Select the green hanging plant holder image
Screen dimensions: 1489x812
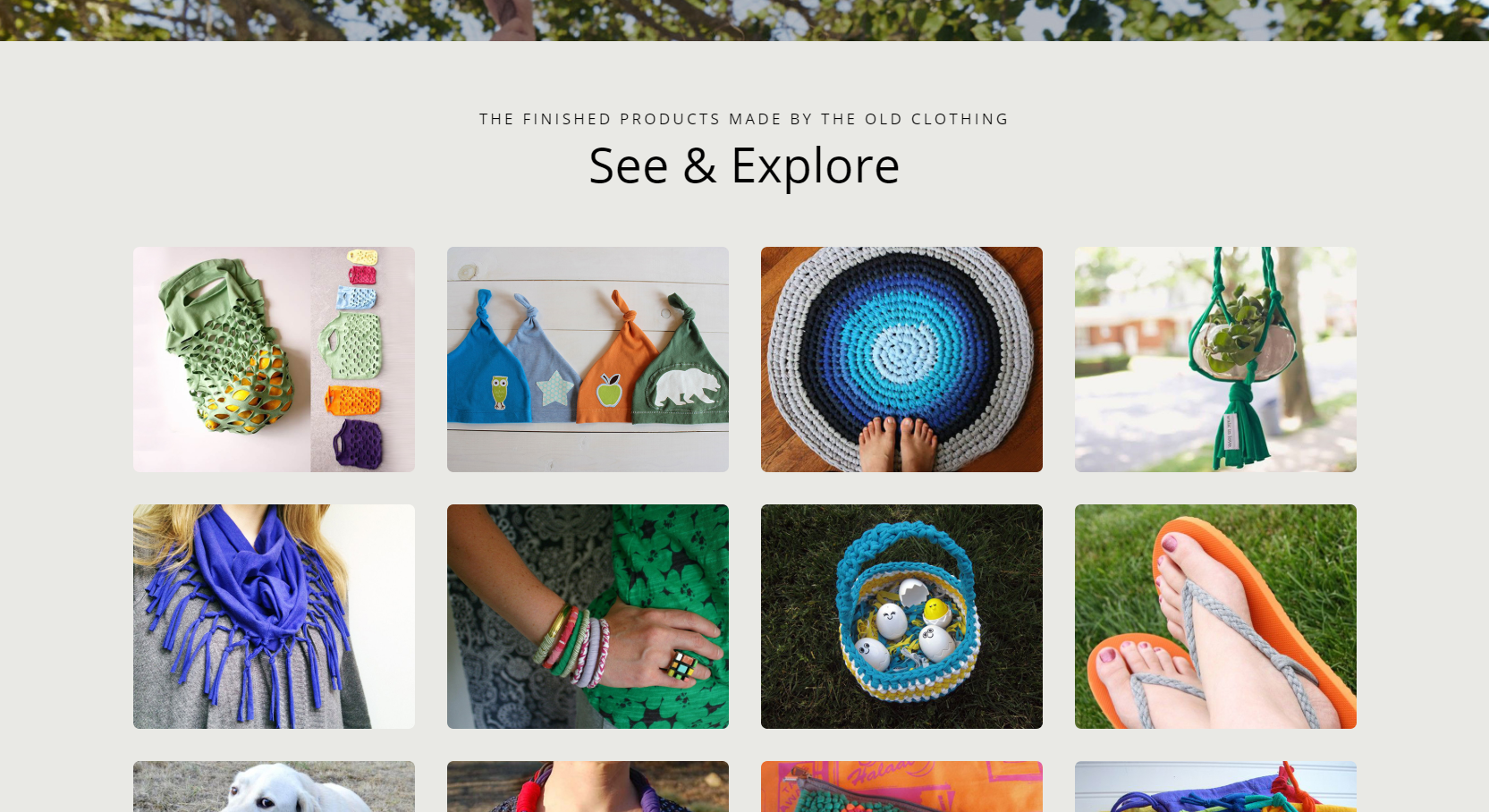pos(1215,359)
